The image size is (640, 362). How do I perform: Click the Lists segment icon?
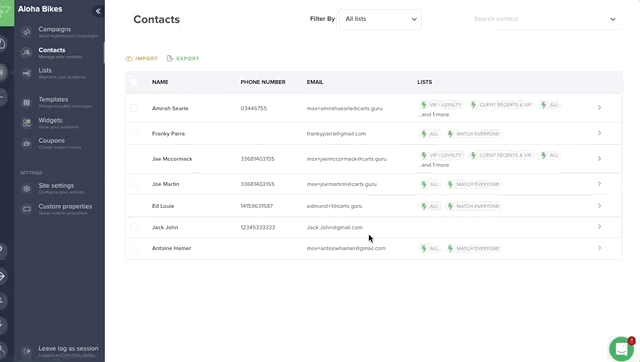click(27, 73)
